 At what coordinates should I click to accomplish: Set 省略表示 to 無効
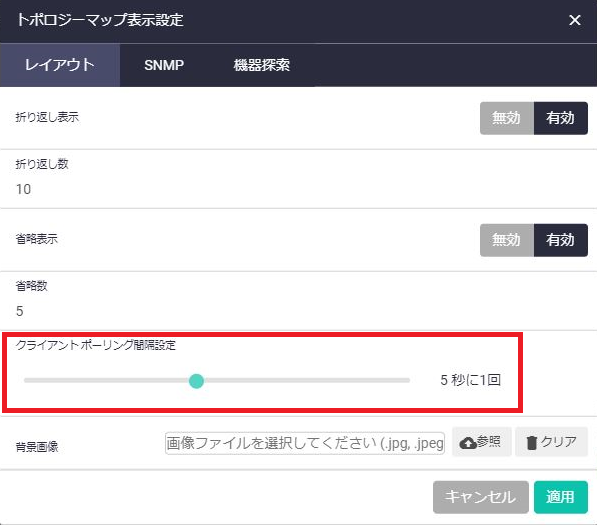point(507,240)
